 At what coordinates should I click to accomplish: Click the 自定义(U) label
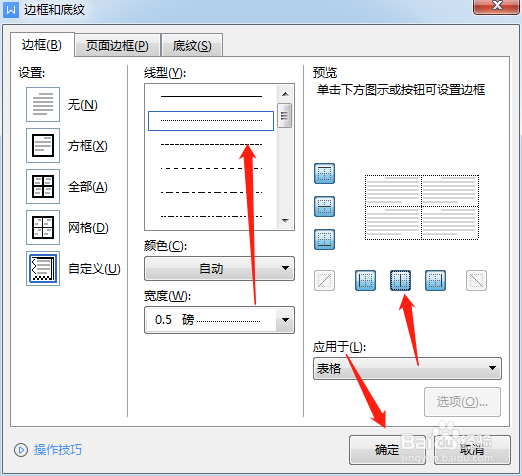tap(94, 269)
